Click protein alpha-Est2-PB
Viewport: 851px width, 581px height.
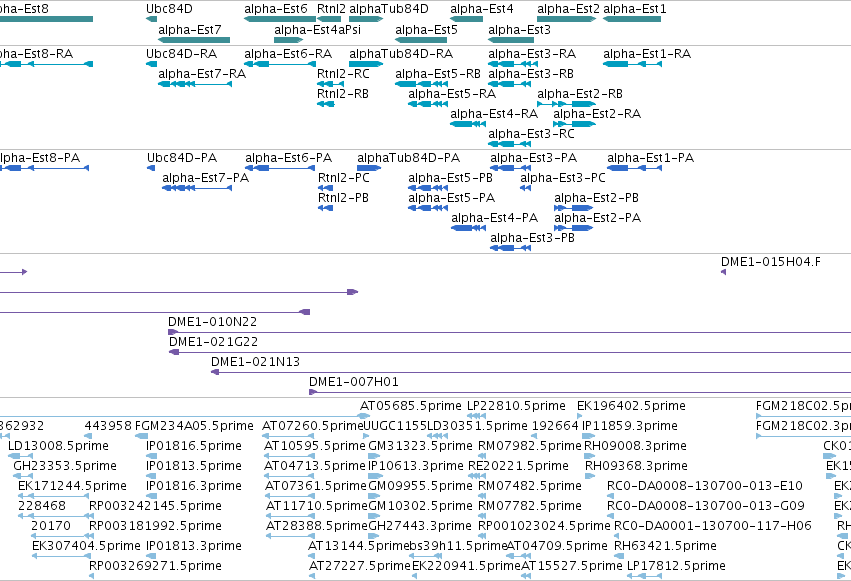(x=596, y=198)
